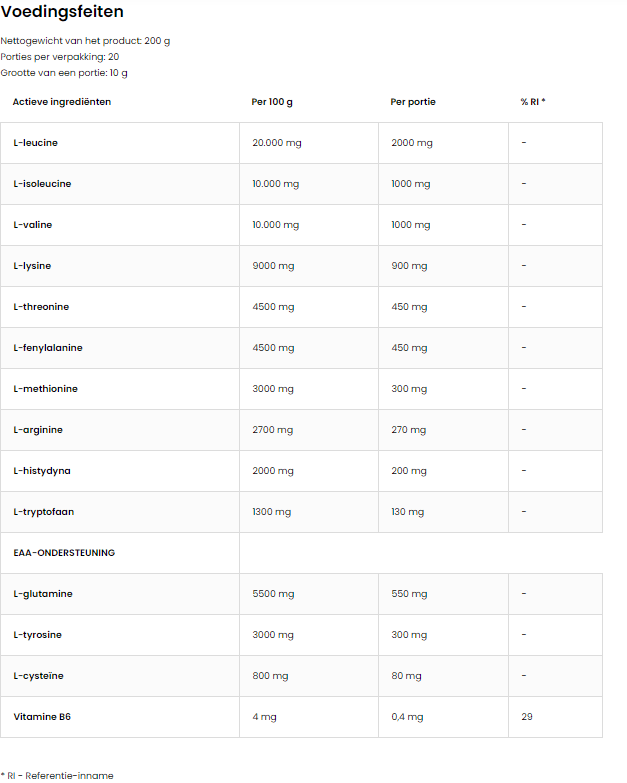Screen dimensions: 627x783
Task: Click the Referentie-inname footnote text
Action: (x=69, y=776)
